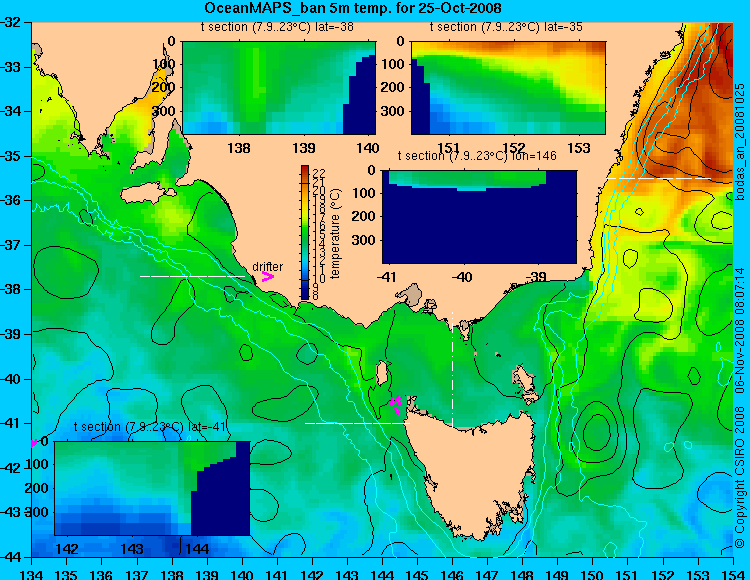The width and height of the screenshot is (750, 580).
Task: Open the lon=146 temperature section inset
Action: tap(479, 217)
